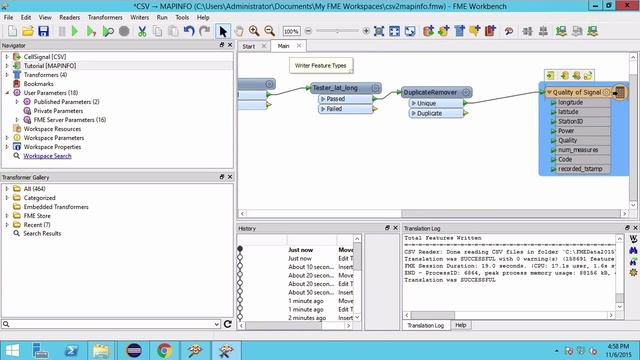Close the Transformer Gallery panel
This screenshot has width=640, height=360.
(x=230, y=177)
